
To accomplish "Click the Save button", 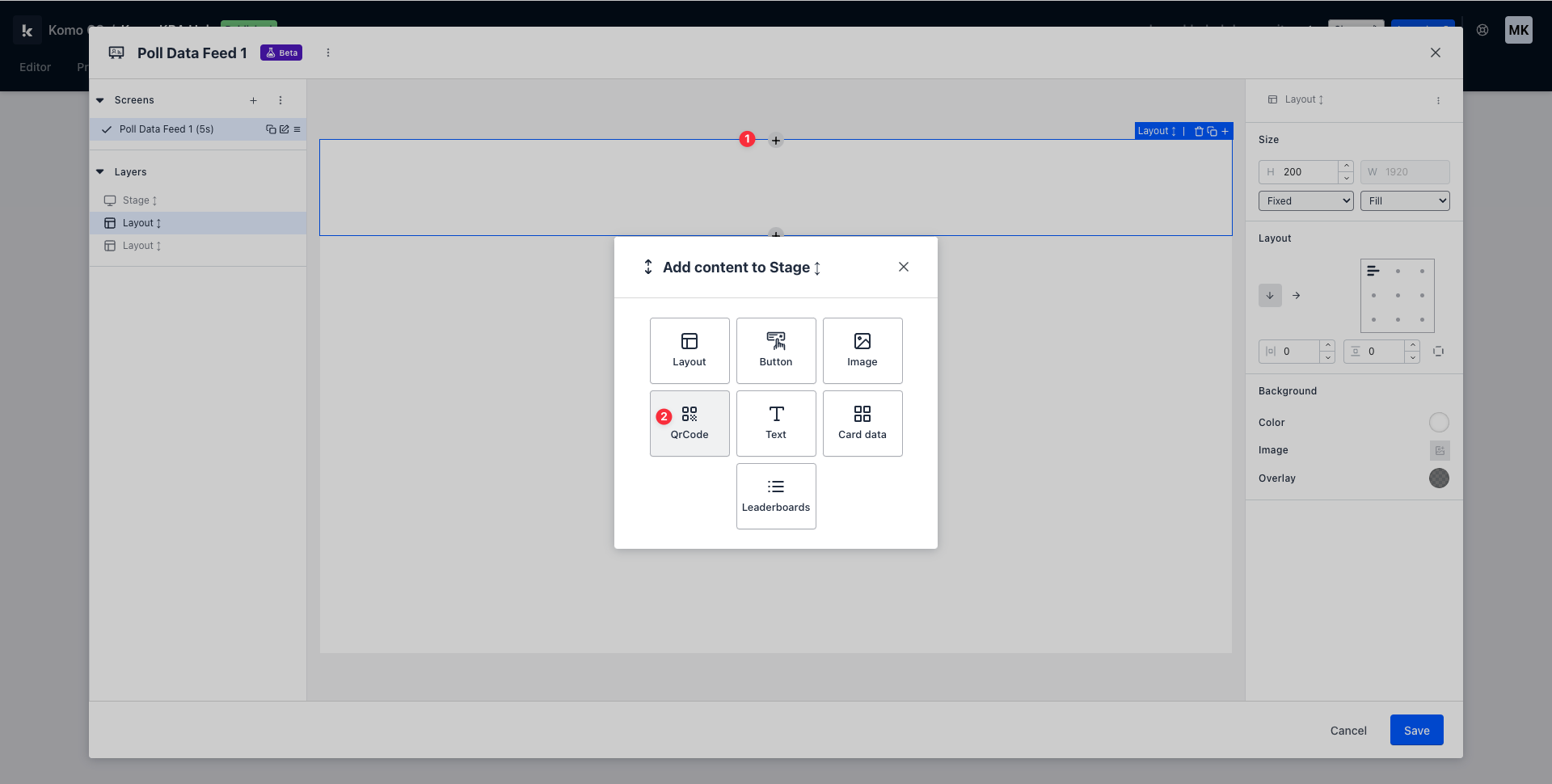I will coord(1416,731).
